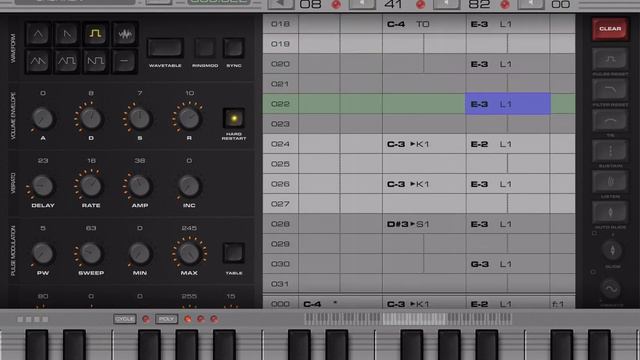Click the vibrato INC knob
Viewport: 640px width, 360px height.
pos(189,186)
